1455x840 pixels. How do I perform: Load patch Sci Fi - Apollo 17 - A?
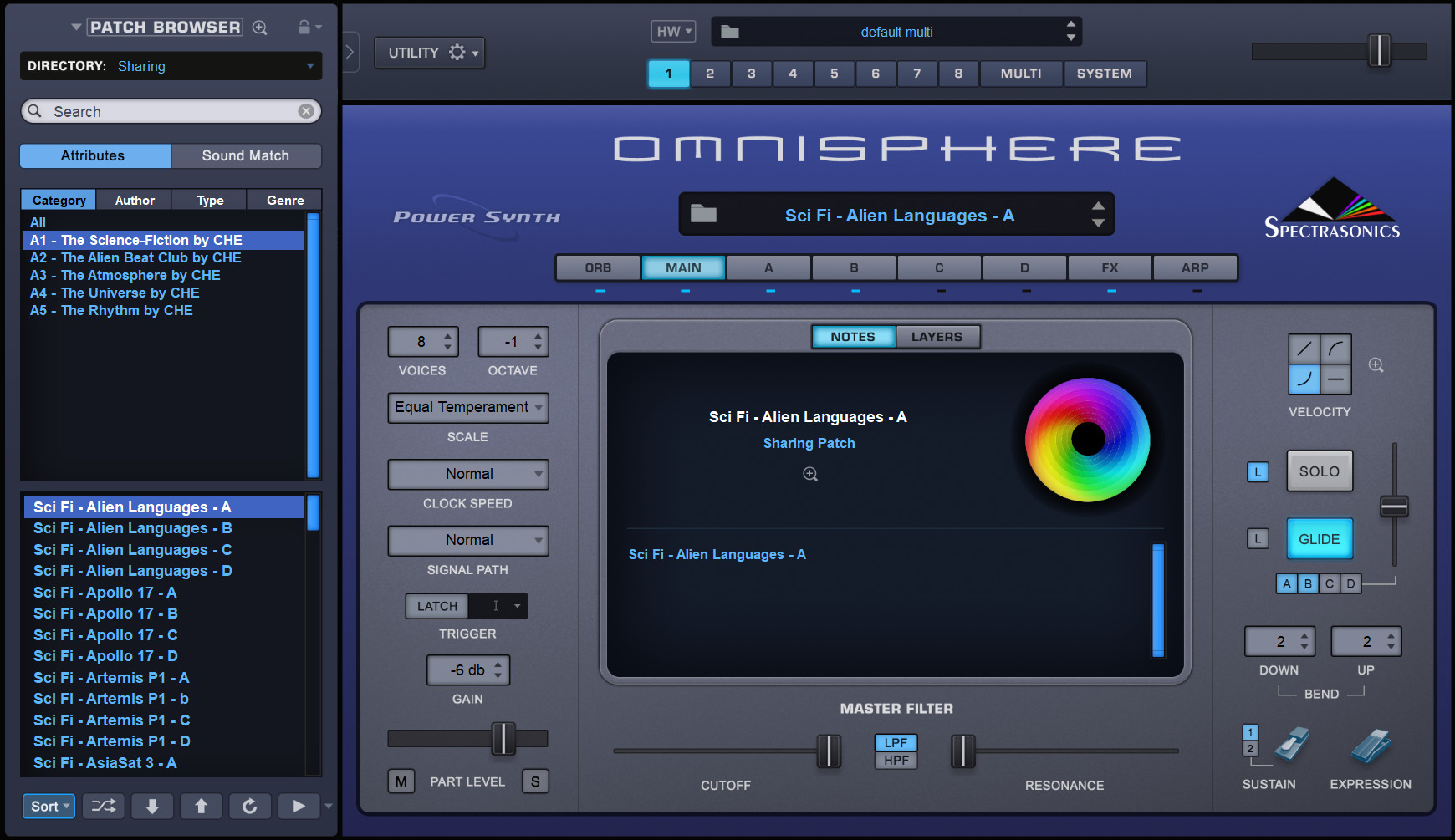pos(163,593)
